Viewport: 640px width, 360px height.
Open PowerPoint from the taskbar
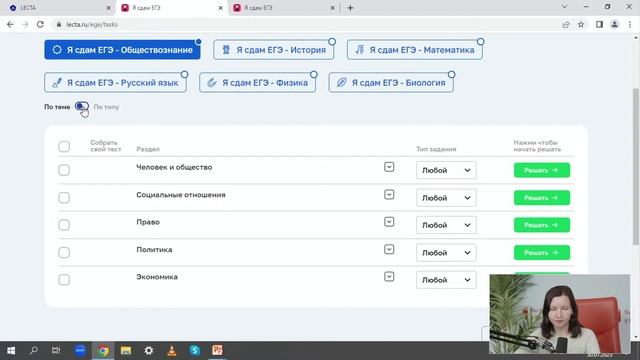(218, 350)
